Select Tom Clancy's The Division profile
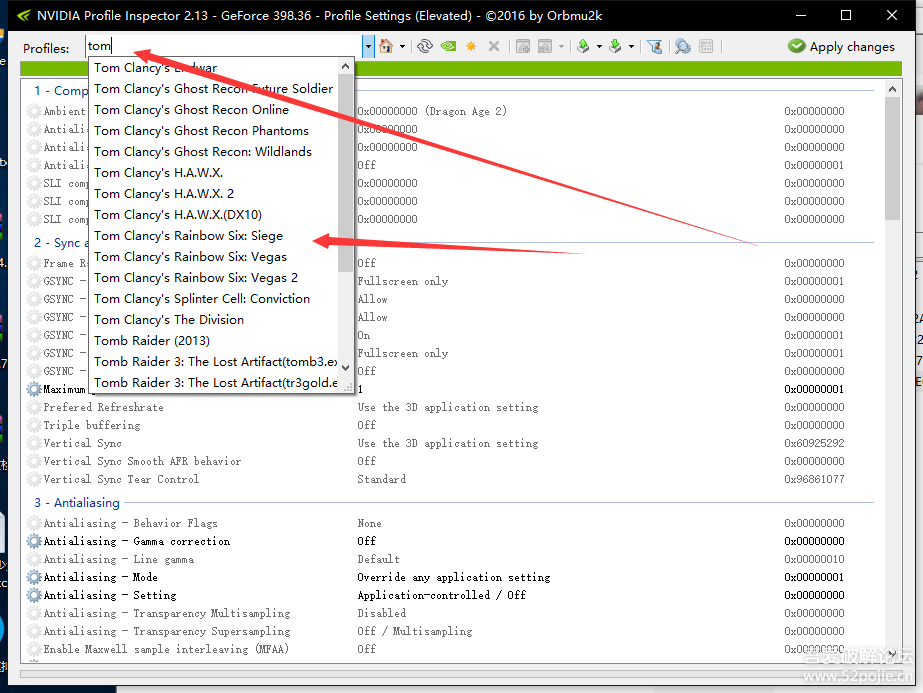The width and height of the screenshot is (923, 693). tap(169, 320)
